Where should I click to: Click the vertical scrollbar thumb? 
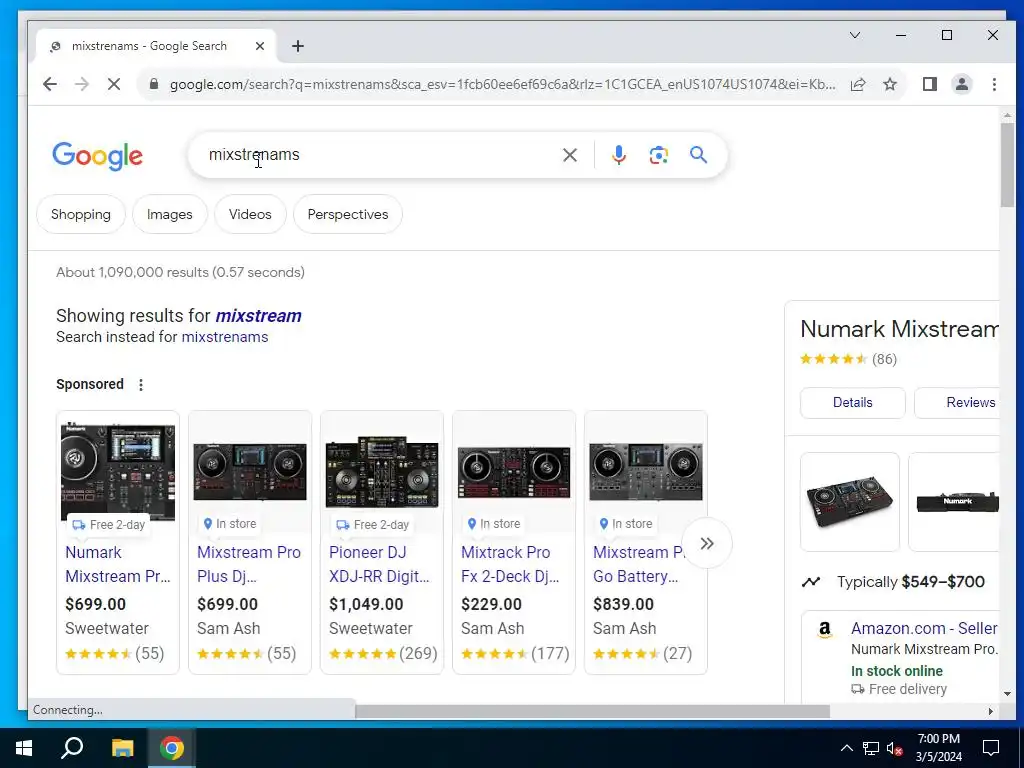coord(1007,165)
